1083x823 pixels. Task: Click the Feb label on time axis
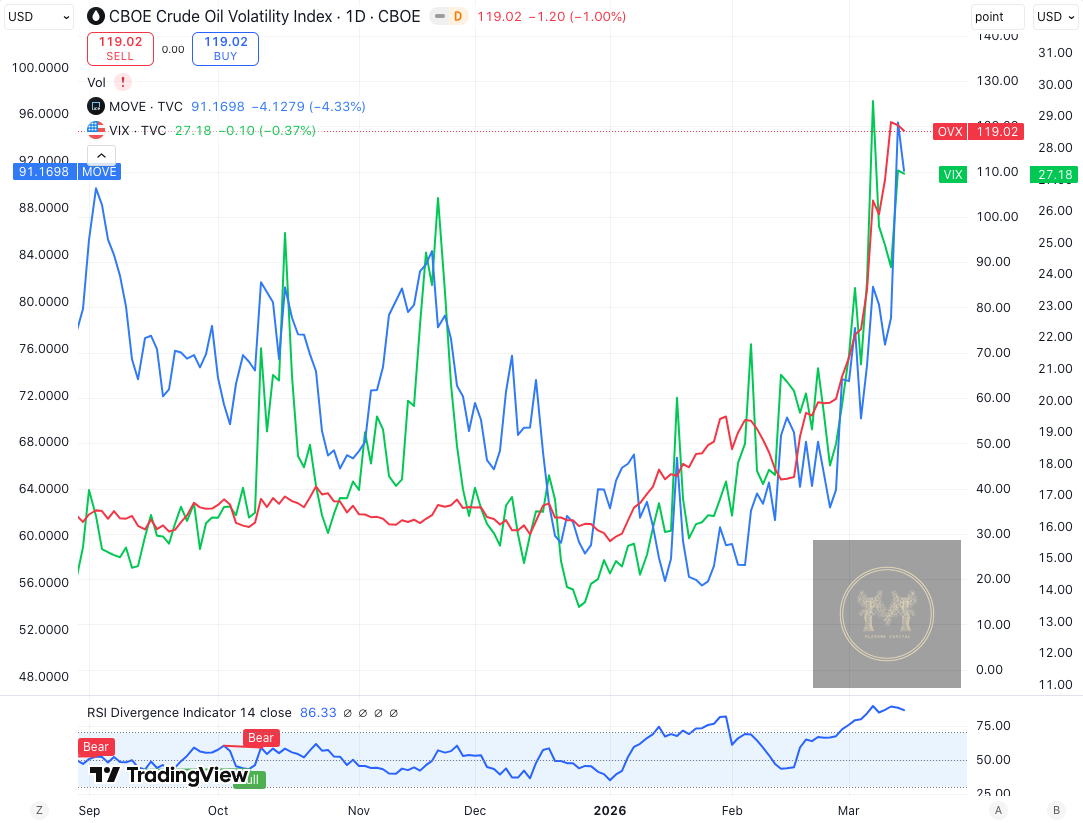click(x=732, y=811)
